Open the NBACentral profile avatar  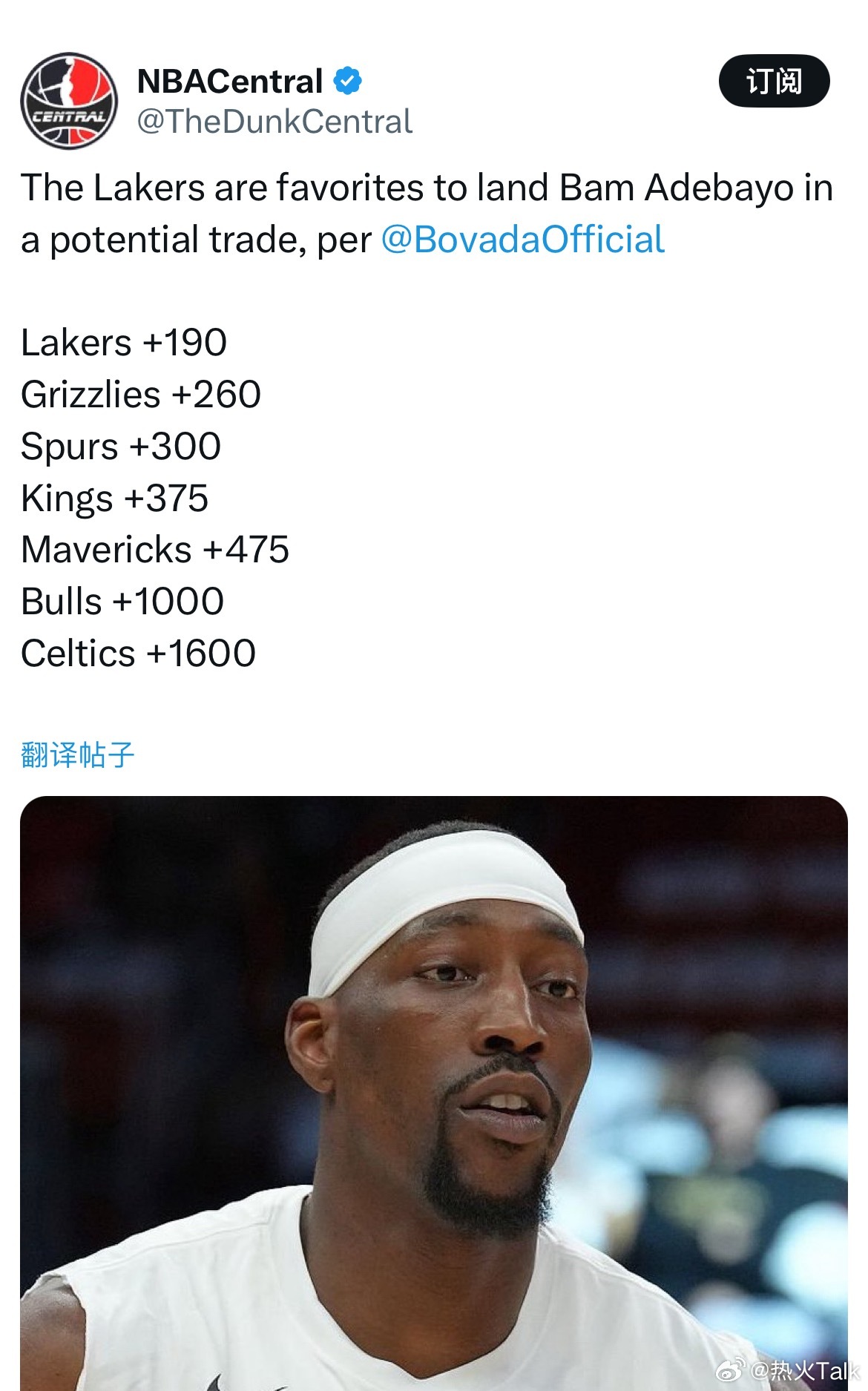click(69, 101)
